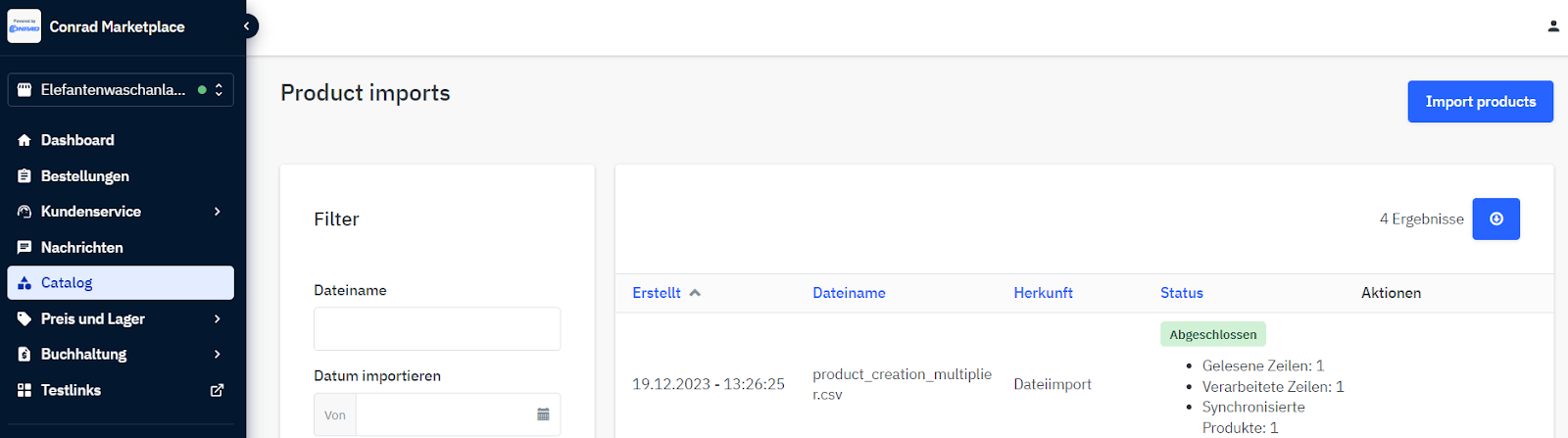1568x438 pixels.
Task: Click the blue circular button next to 4 Ergebnisse
Action: tap(1495, 219)
